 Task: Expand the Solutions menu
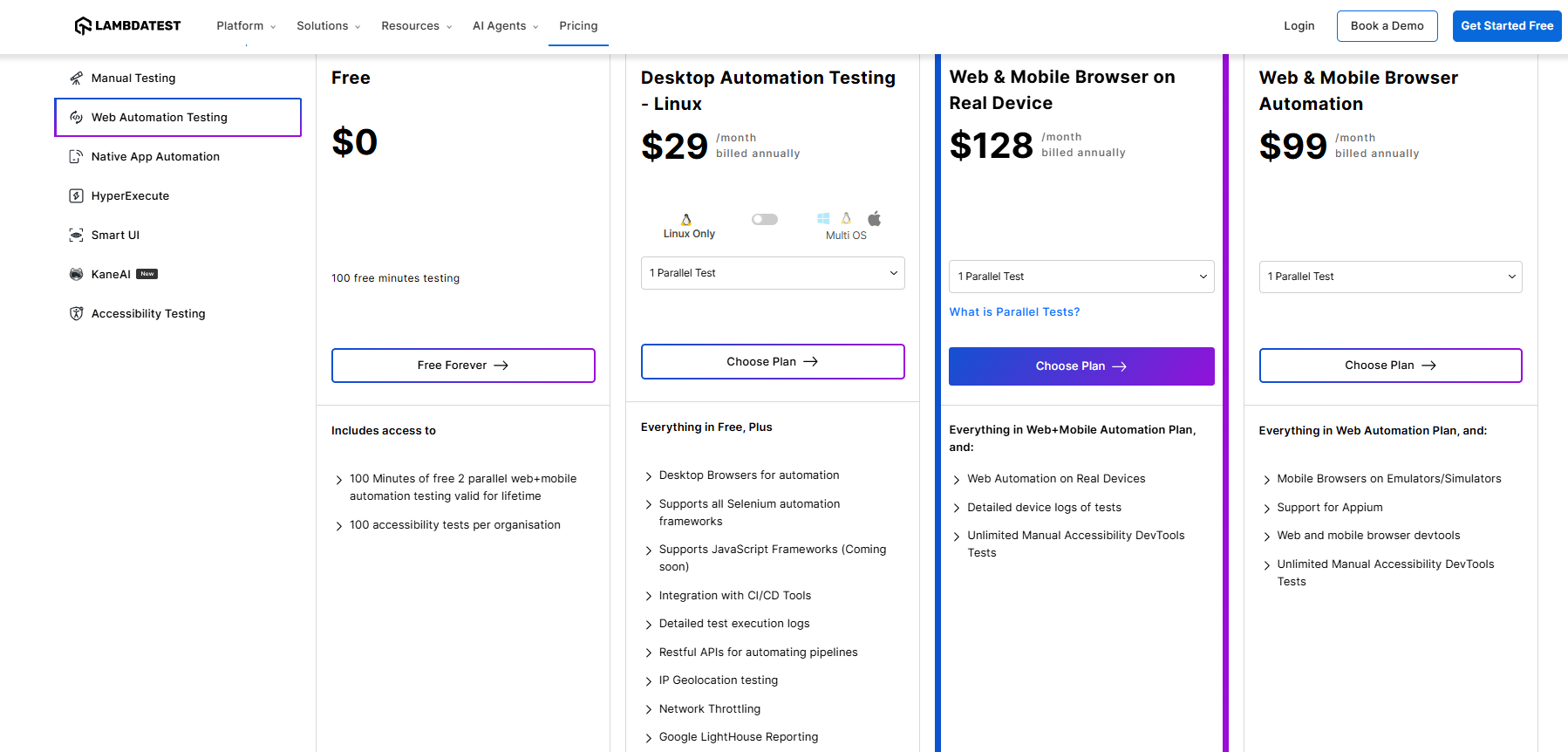point(328,26)
